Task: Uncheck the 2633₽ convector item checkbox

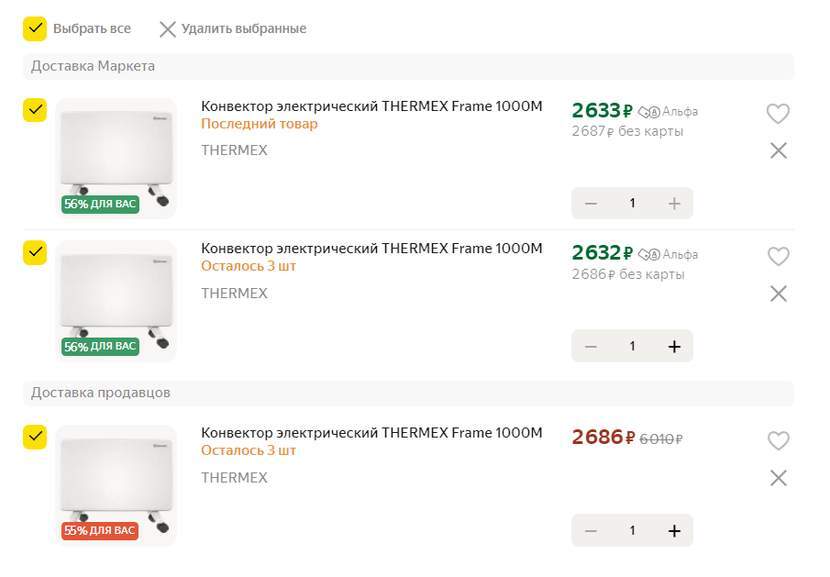Action: point(35,110)
